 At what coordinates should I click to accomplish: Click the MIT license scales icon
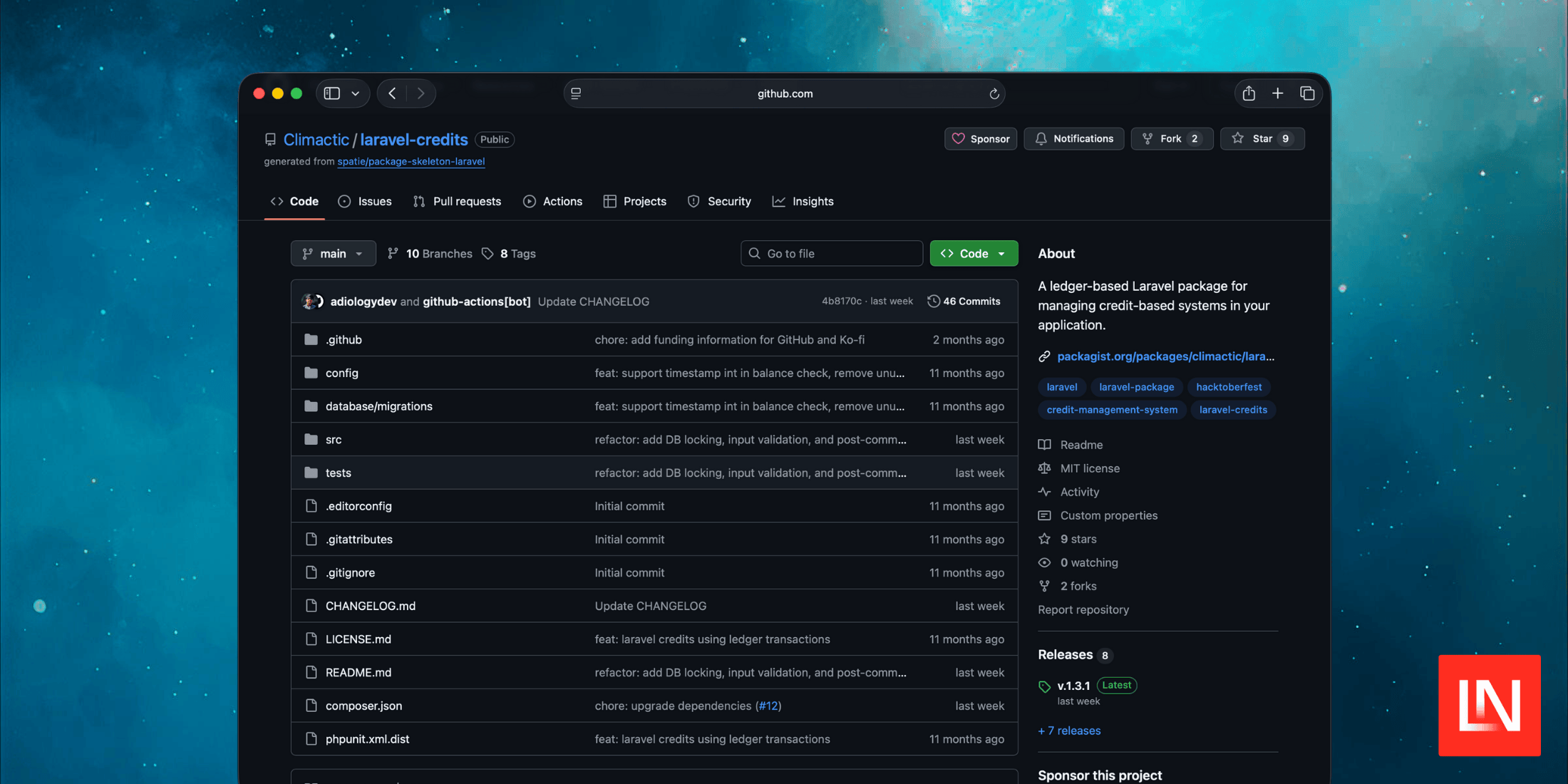(1044, 468)
